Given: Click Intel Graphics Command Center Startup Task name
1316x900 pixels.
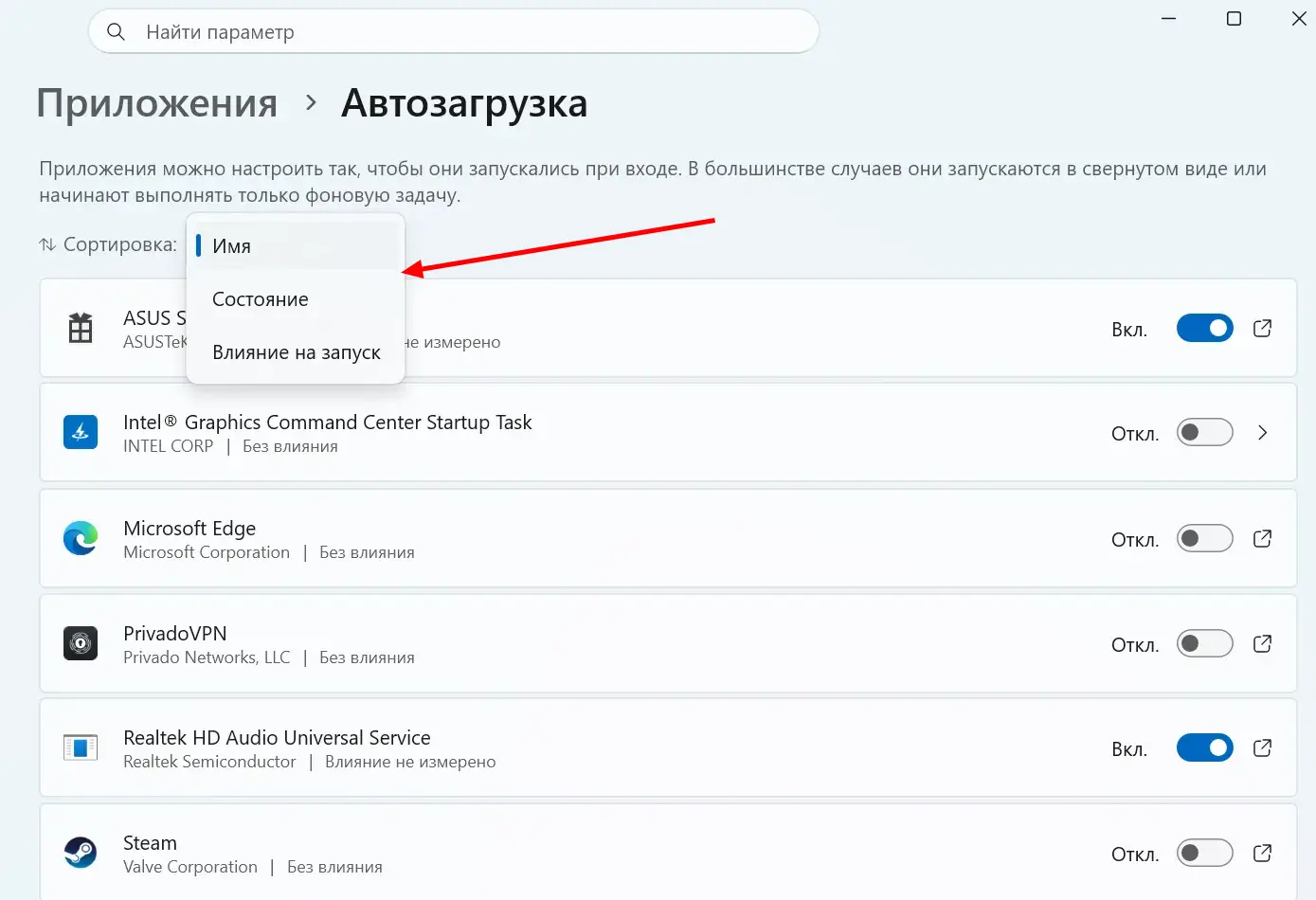Looking at the screenshot, I should pyautogui.click(x=328, y=423).
